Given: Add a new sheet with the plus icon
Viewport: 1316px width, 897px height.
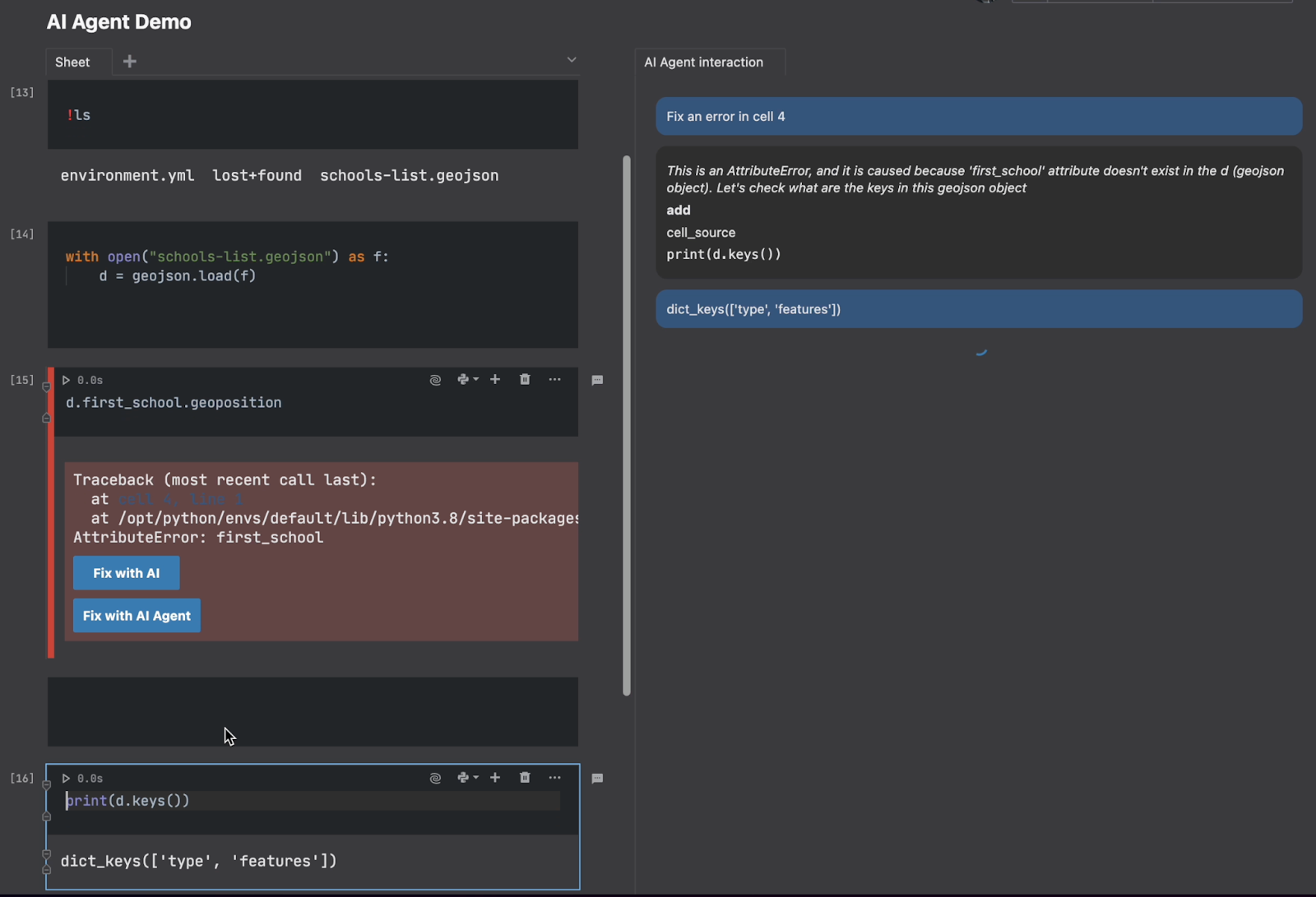Looking at the screenshot, I should (129, 62).
